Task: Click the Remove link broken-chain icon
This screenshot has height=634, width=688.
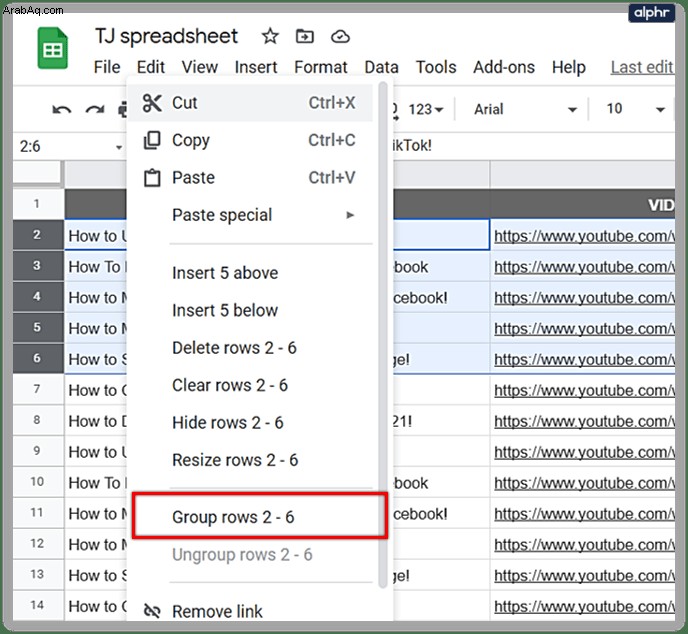Action: click(x=152, y=611)
